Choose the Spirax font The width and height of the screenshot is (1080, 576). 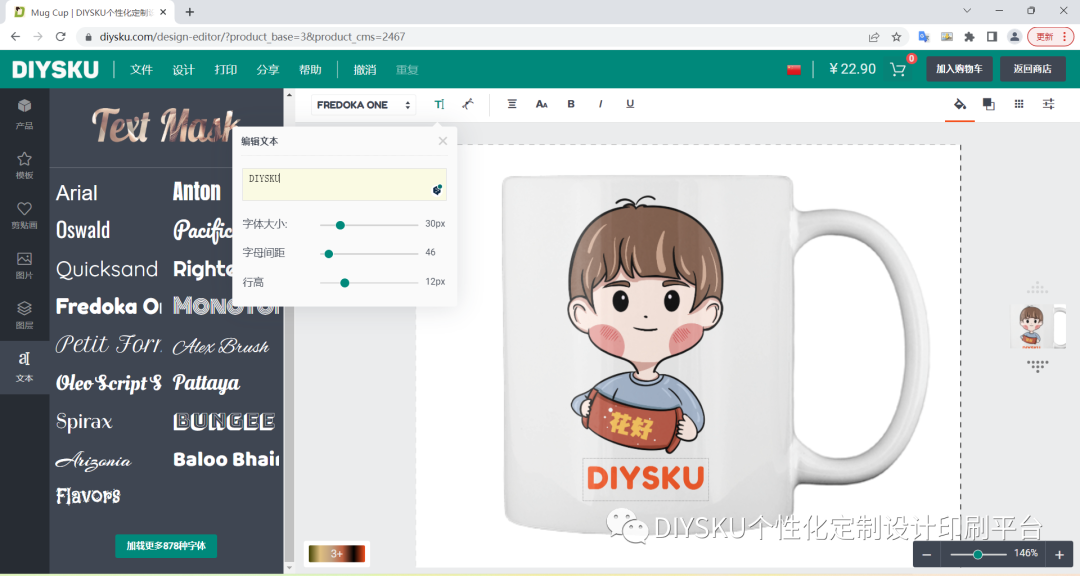pyautogui.click(x=84, y=421)
